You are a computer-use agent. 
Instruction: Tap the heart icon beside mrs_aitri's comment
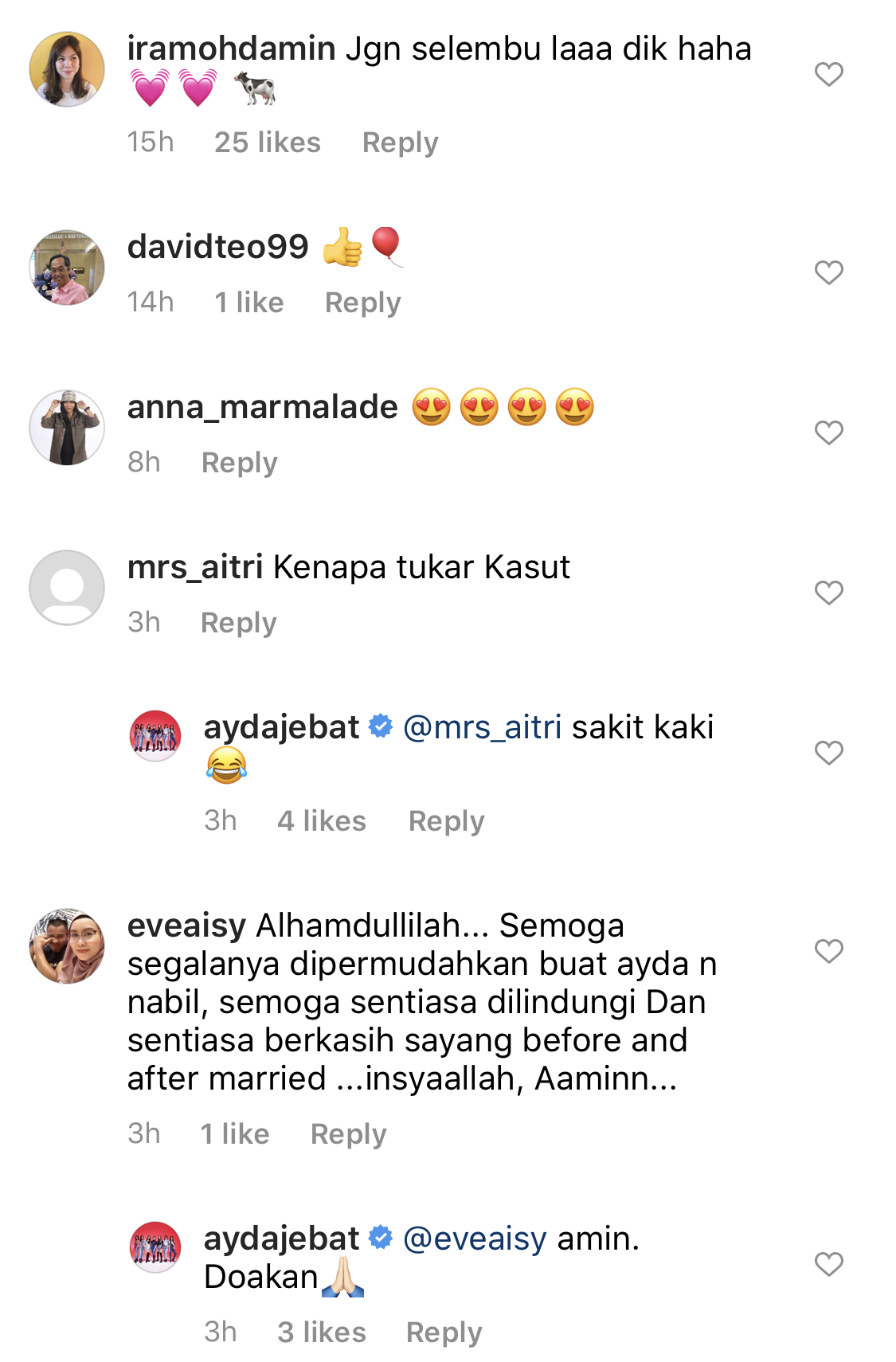(828, 593)
